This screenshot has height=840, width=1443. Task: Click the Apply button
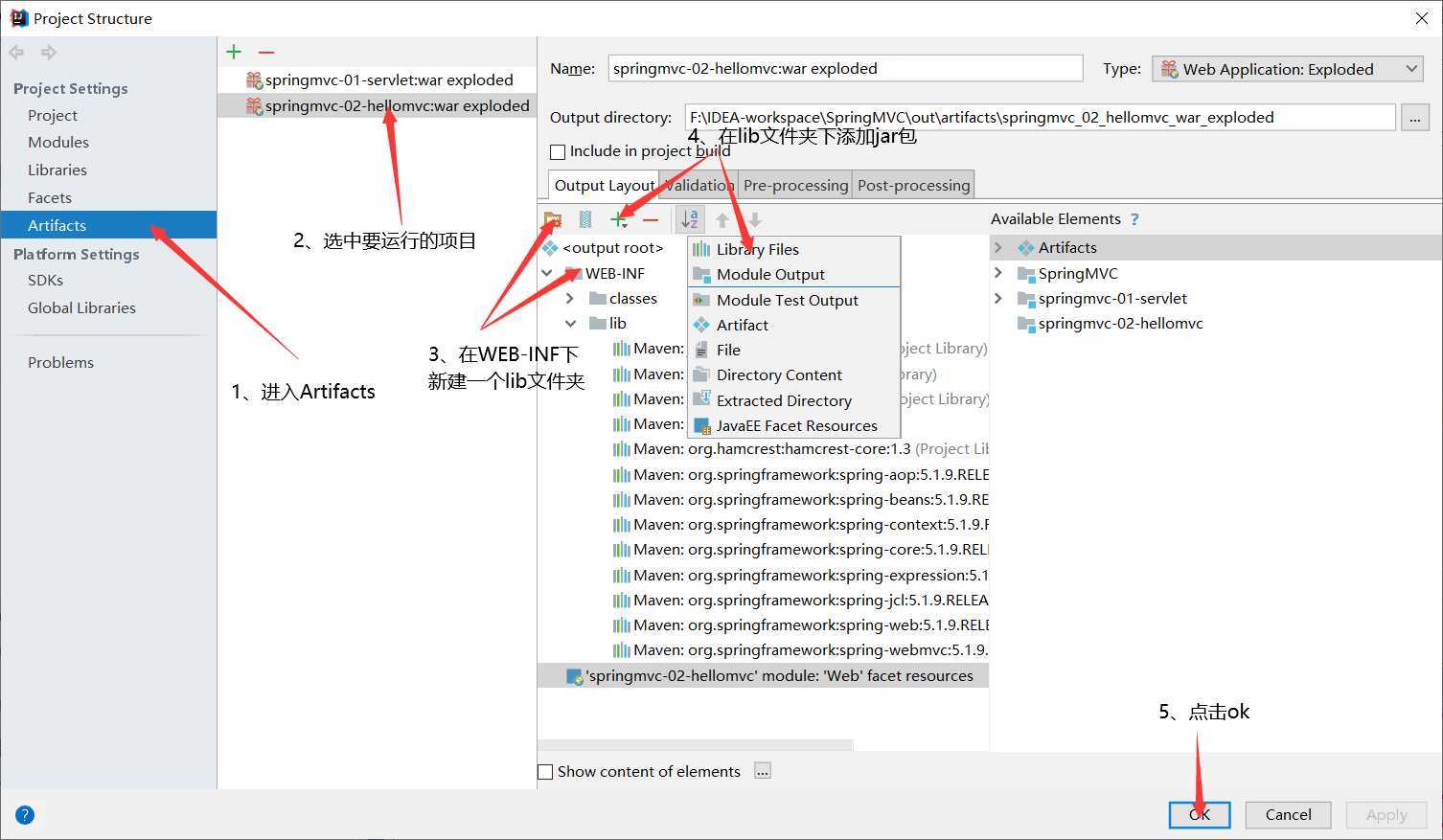[x=1386, y=814]
